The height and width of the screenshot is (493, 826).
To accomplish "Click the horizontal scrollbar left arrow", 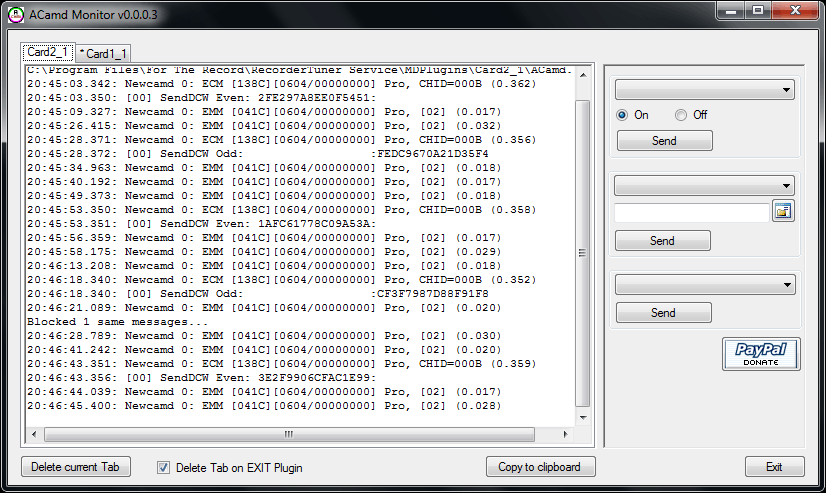I will (34, 435).
